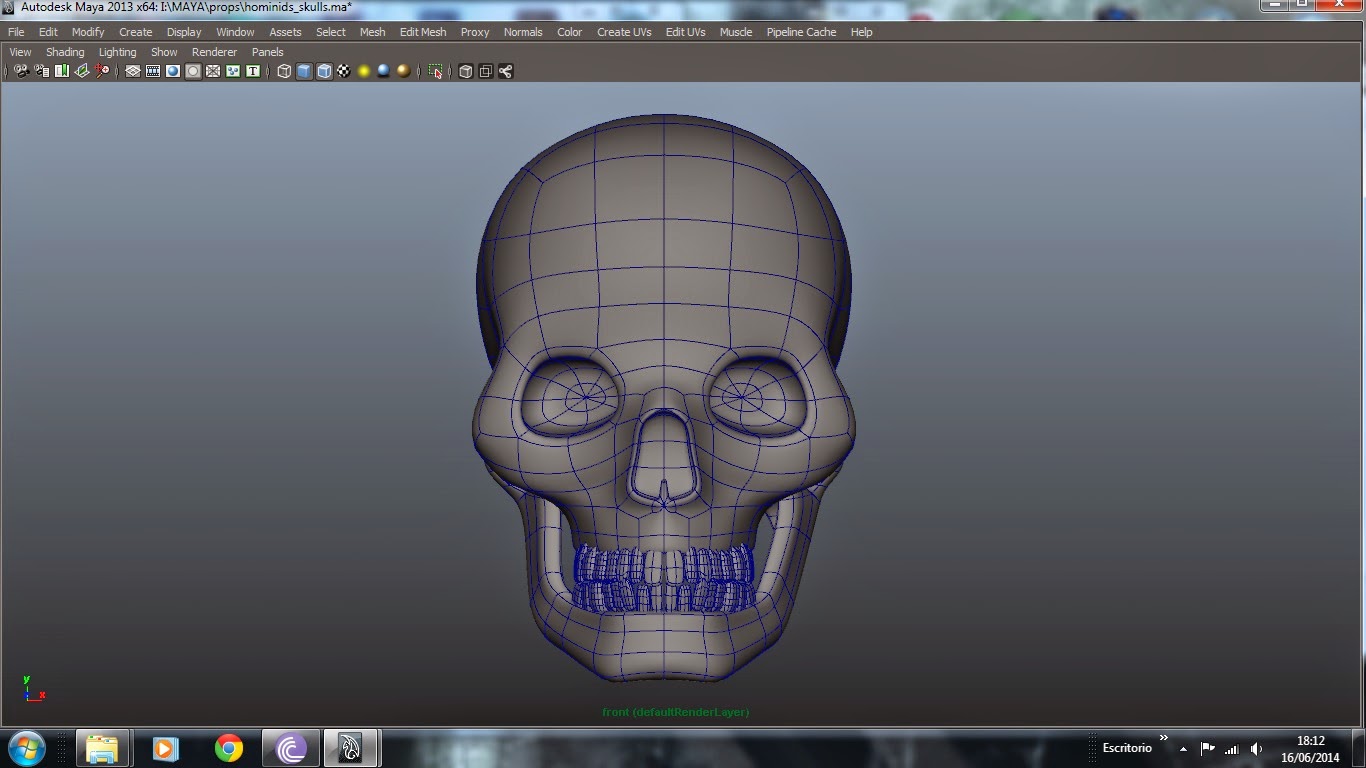Viewport: 1366px width, 768px height.
Task: Open the Renderer menu of the viewport
Action: click(x=214, y=52)
